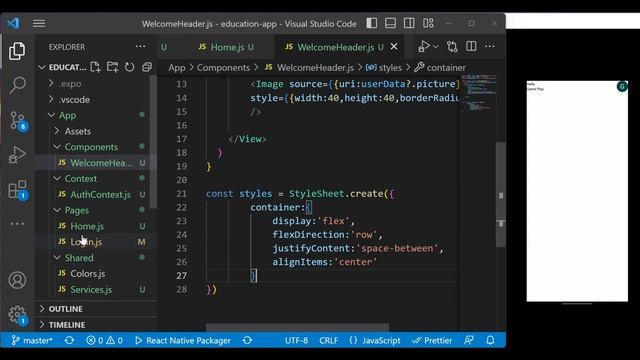Toggle secondary side bar visibility

(x=409, y=23)
